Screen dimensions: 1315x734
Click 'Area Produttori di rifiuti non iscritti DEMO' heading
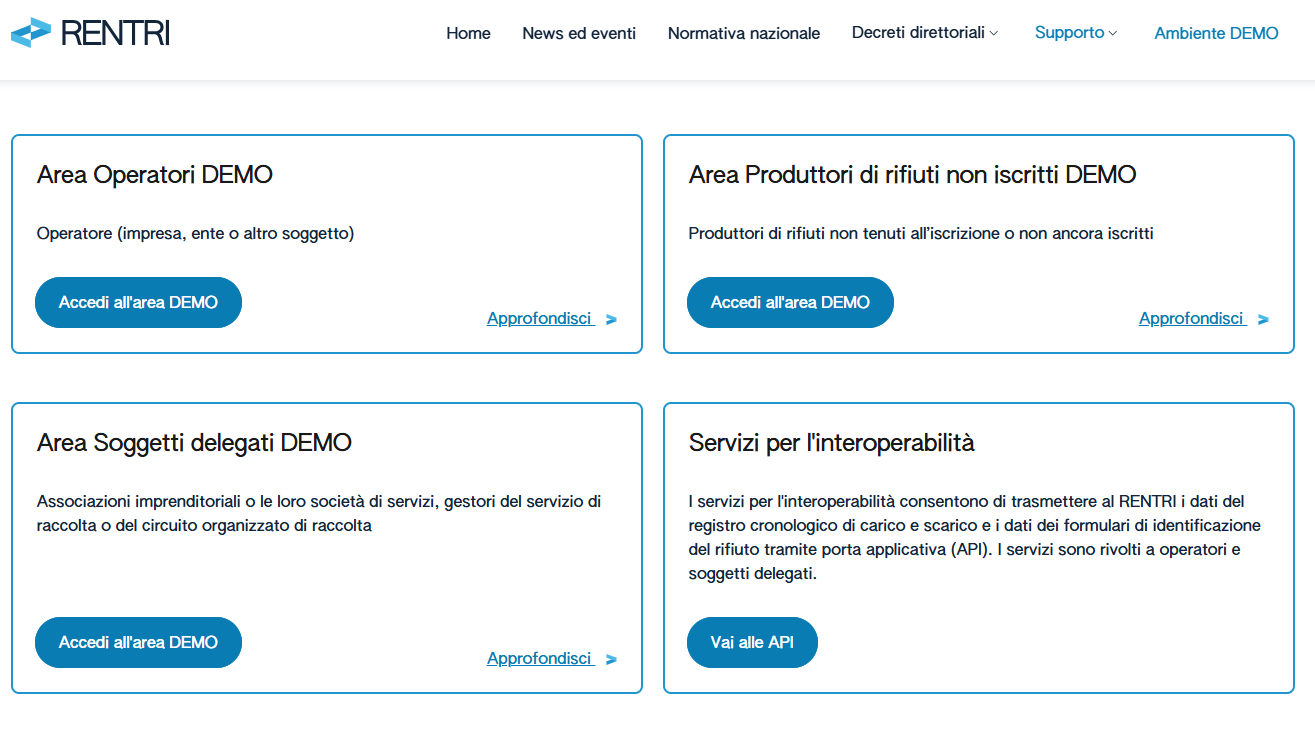(x=913, y=175)
